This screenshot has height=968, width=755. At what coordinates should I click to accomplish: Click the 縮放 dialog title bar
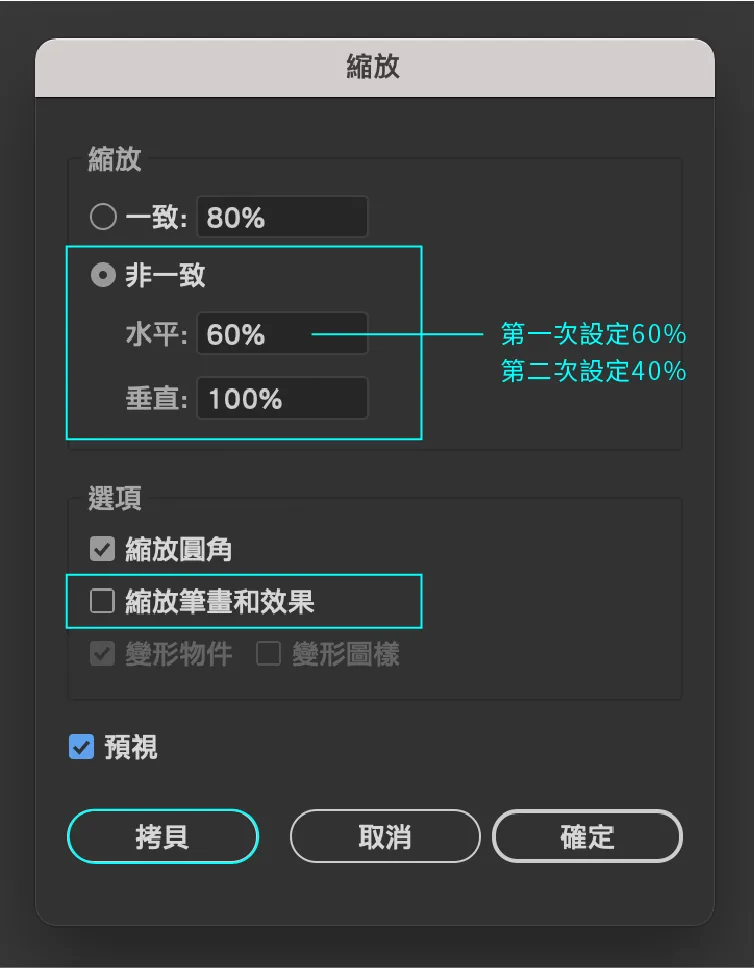pyautogui.click(x=375, y=67)
